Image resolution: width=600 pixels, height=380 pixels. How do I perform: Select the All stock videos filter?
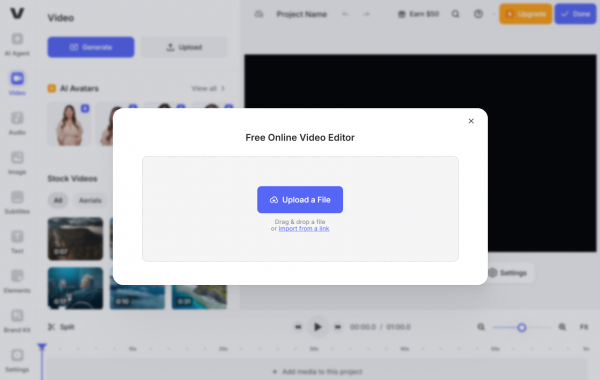point(58,200)
